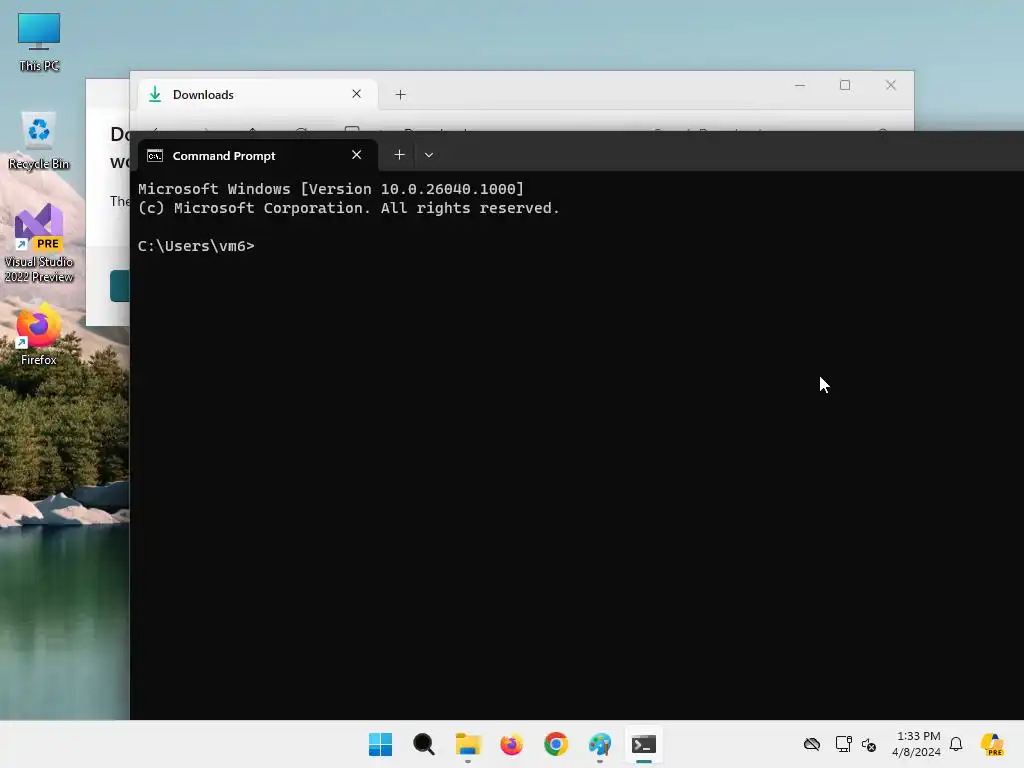Open the Paint app from the taskbar
The height and width of the screenshot is (768, 1024).
click(x=600, y=744)
